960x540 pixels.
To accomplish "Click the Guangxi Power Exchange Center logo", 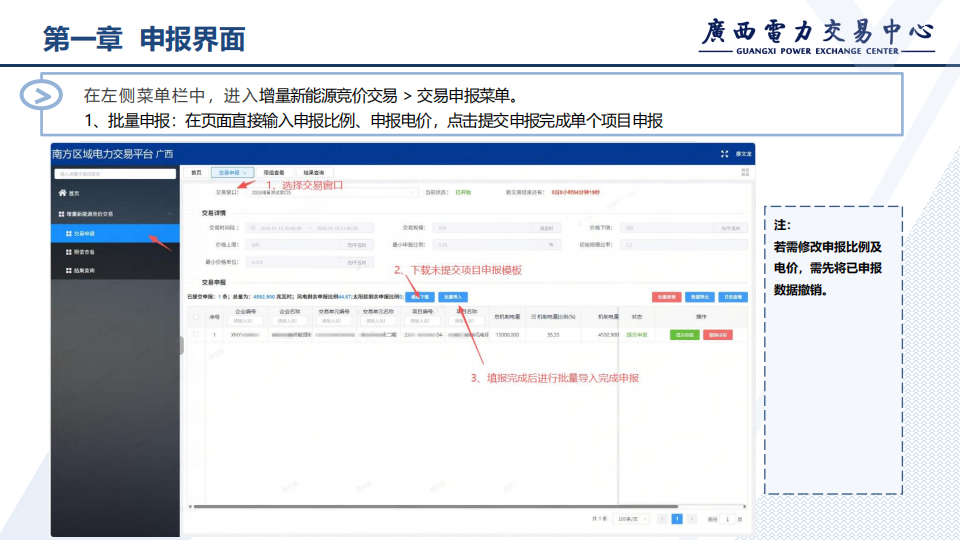I will point(817,37).
